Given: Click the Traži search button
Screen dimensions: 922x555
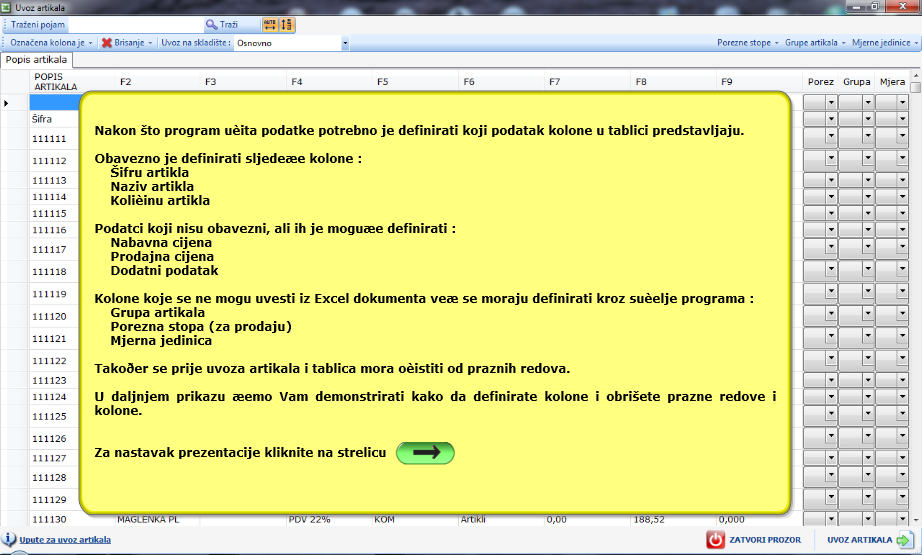Looking at the screenshot, I should (x=222, y=25).
